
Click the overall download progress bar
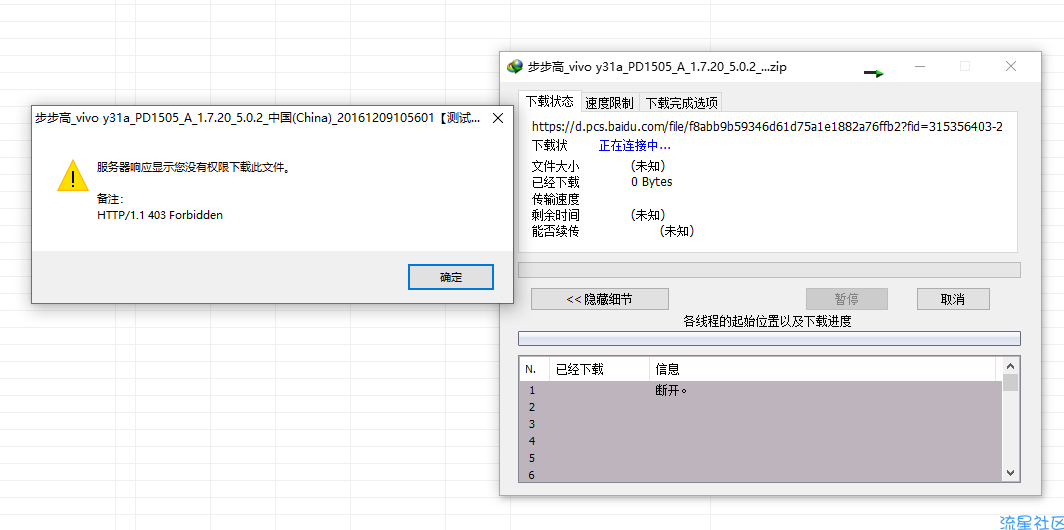pos(768,270)
